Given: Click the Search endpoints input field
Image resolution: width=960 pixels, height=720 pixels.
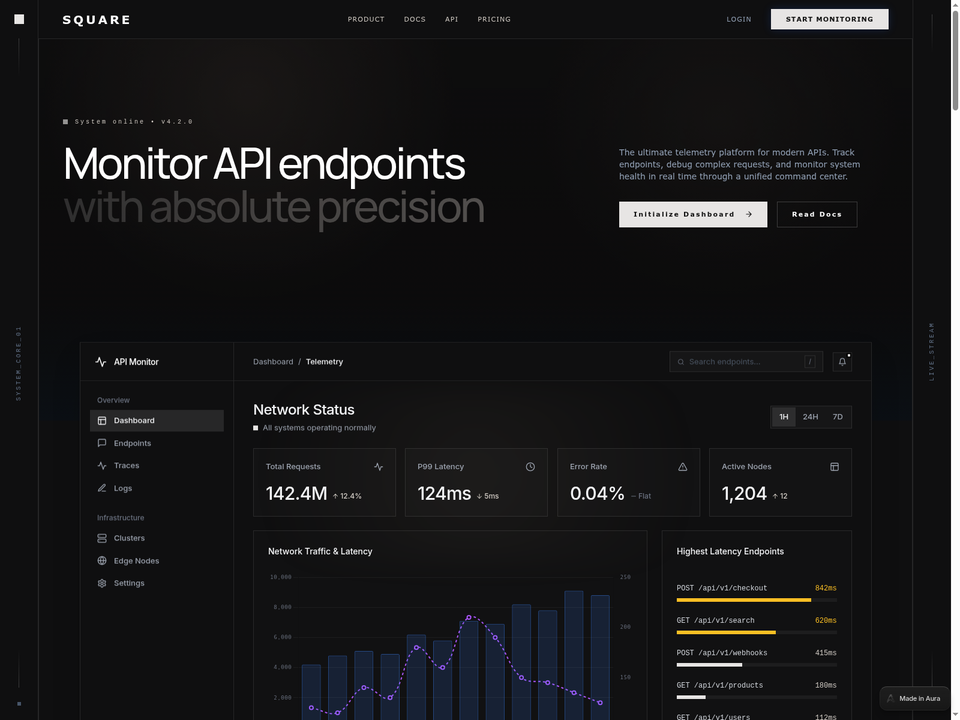Looking at the screenshot, I should 746,362.
